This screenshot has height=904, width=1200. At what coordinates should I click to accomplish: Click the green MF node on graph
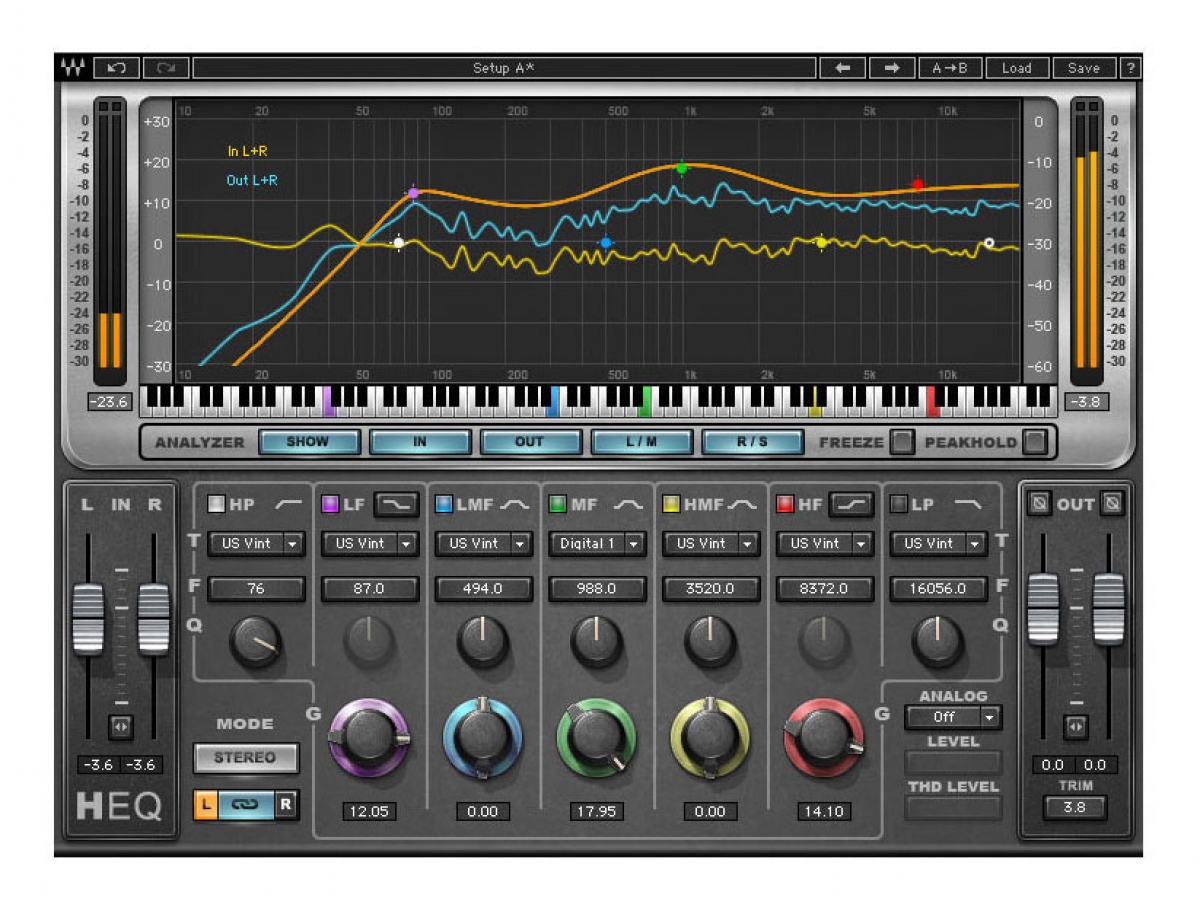[x=682, y=168]
